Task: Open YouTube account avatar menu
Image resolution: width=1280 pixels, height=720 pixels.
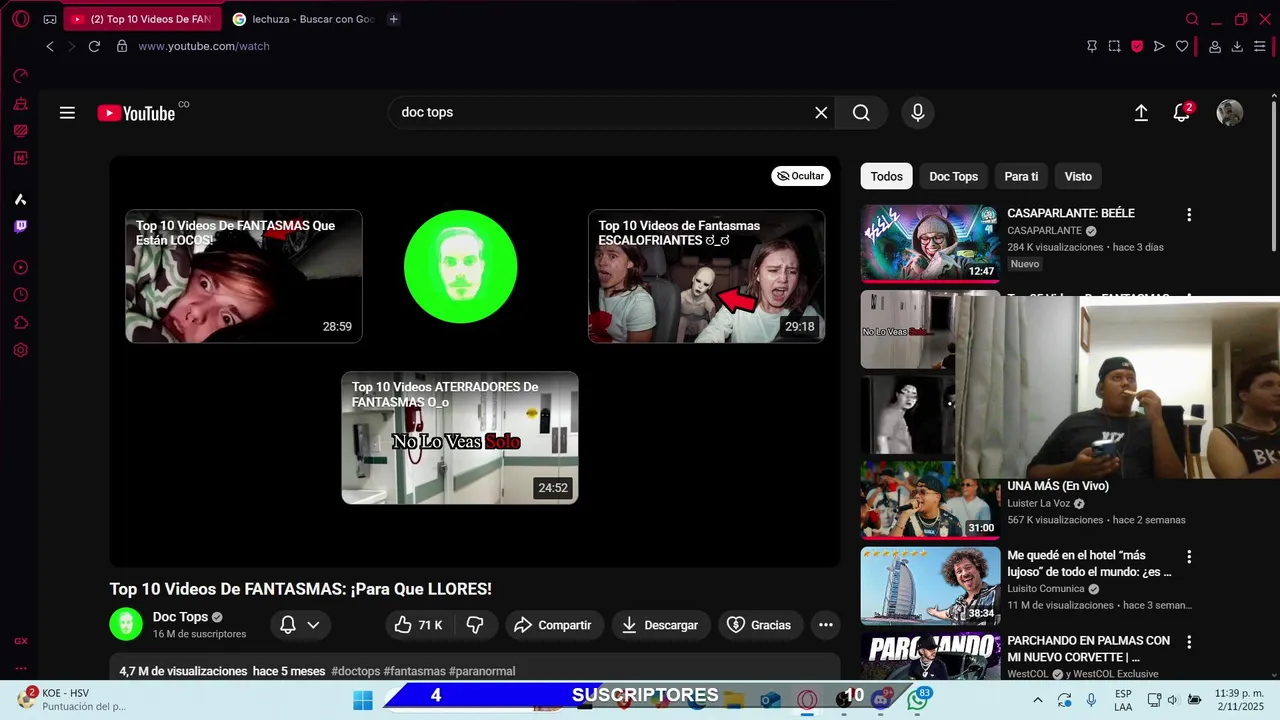Action: (1229, 113)
